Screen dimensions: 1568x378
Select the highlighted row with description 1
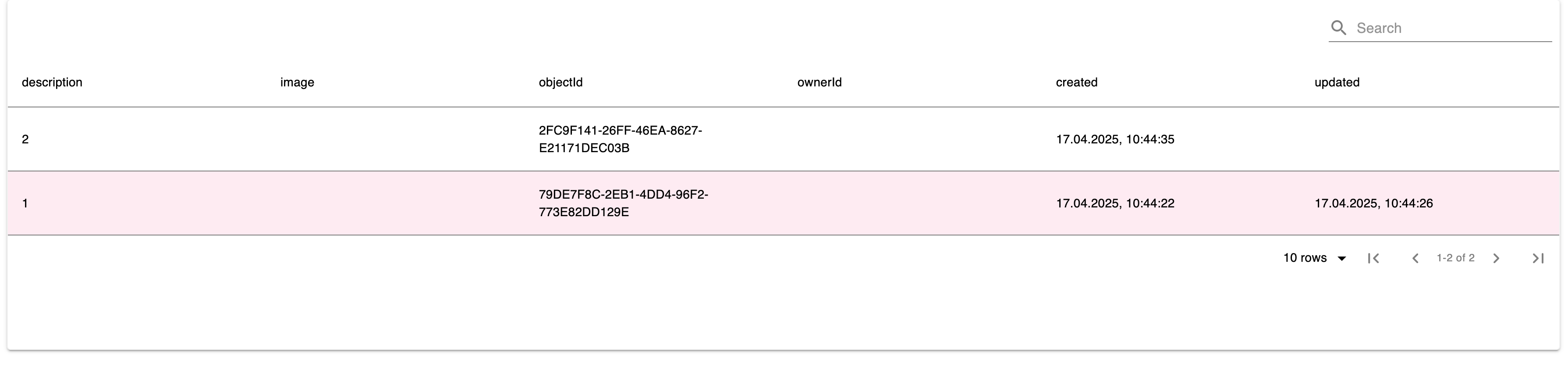(x=784, y=203)
